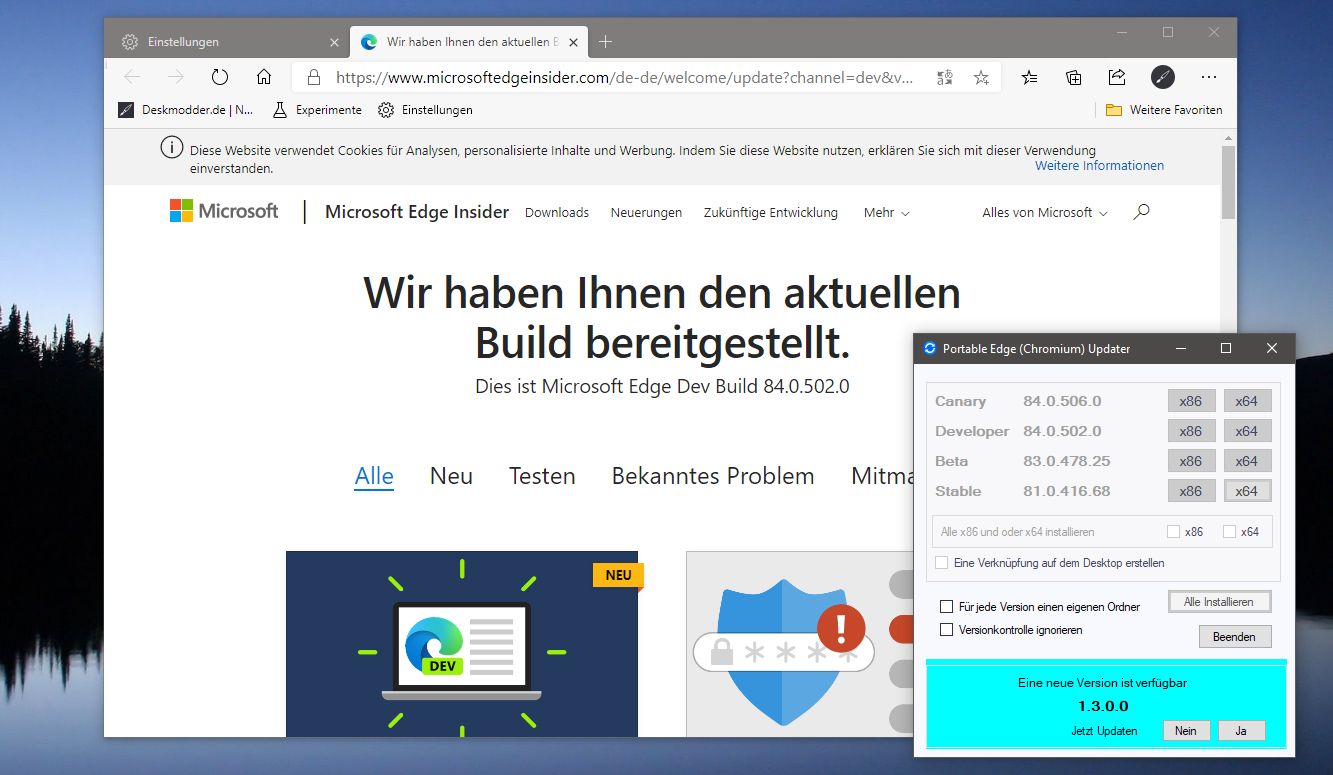Check the Alle x86 installieren checkbox
Viewport: 1333px width, 775px height.
(x=1173, y=532)
